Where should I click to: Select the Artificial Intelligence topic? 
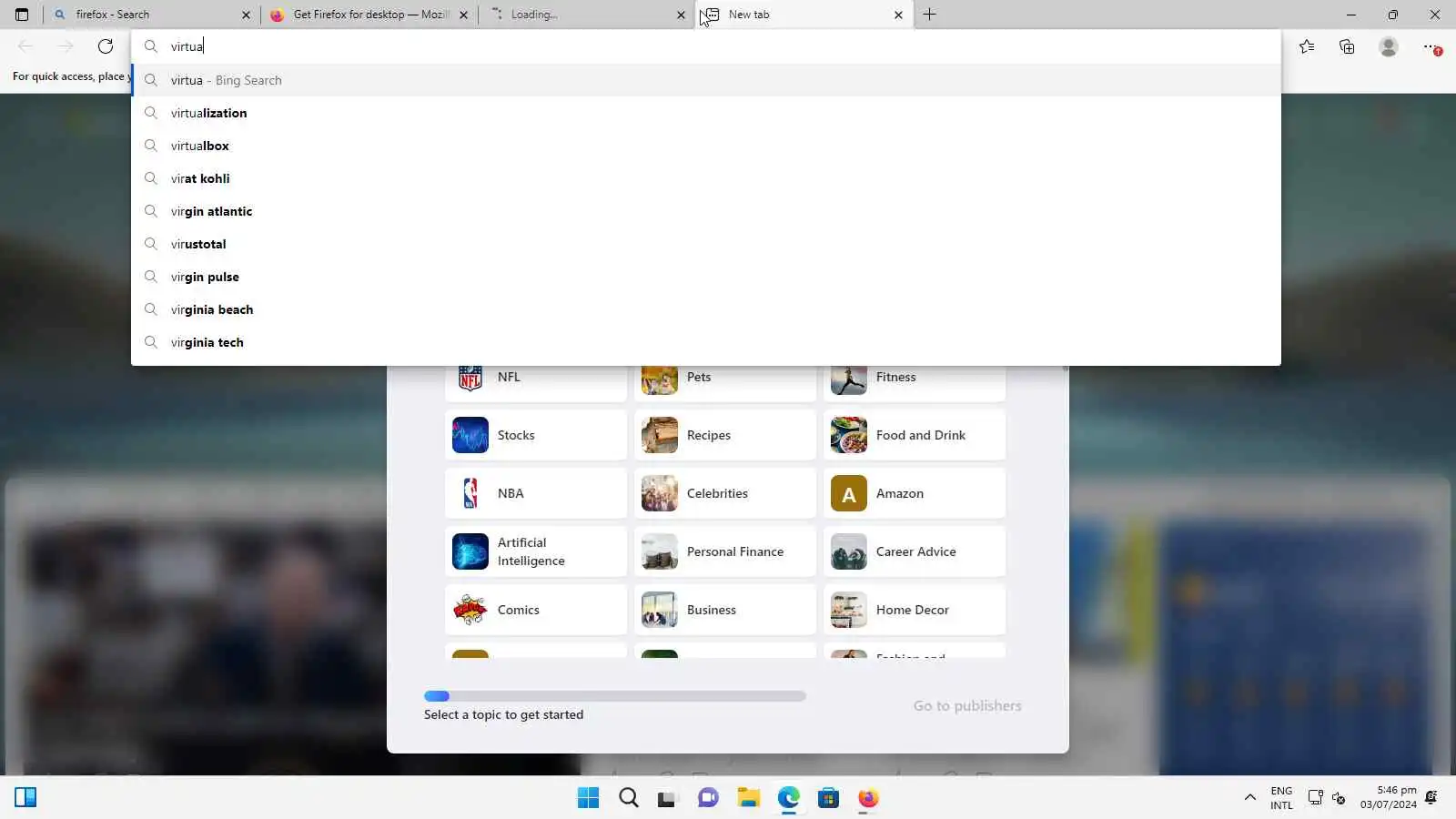[536, 551]
